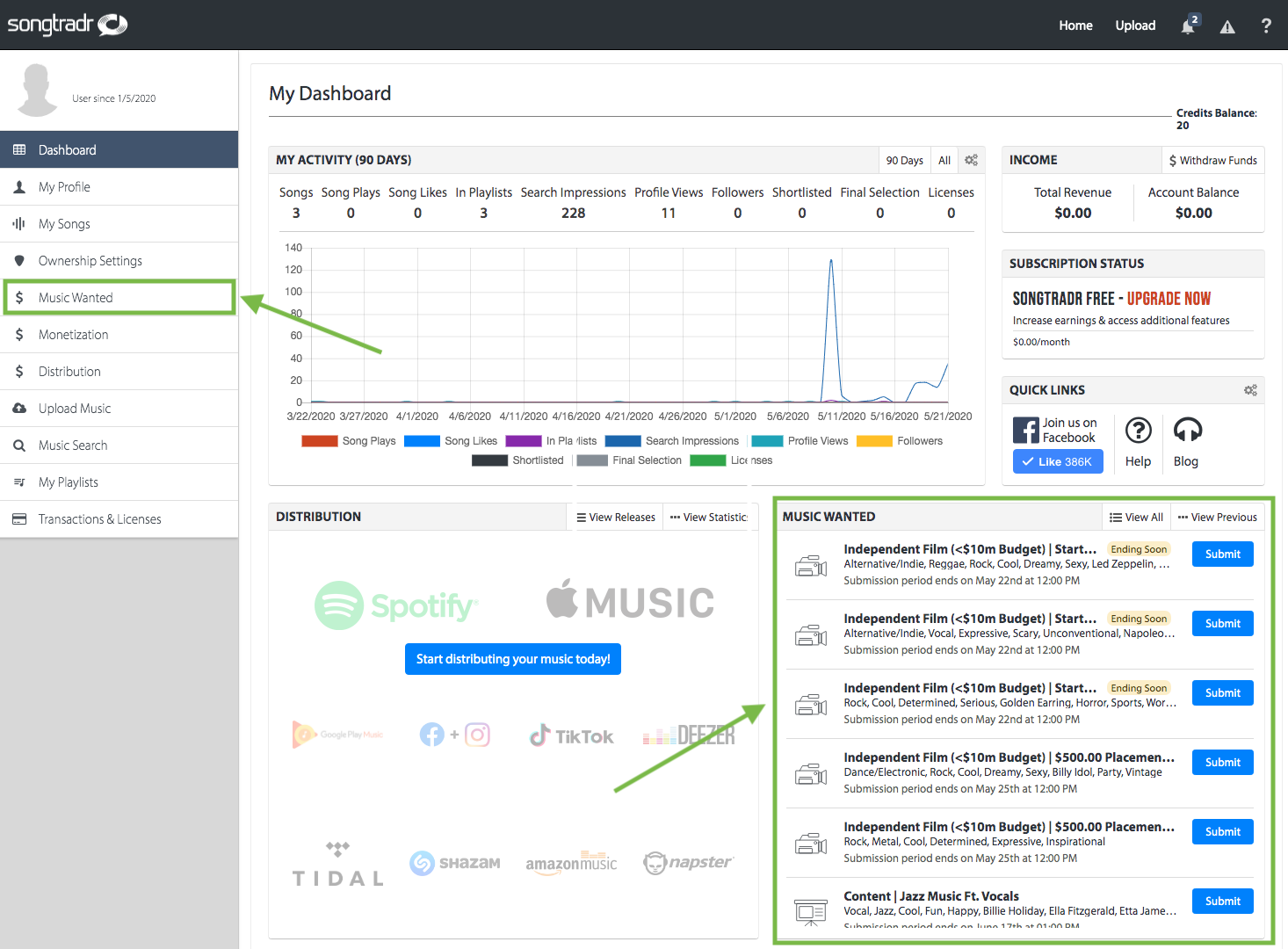The image size is (1288, 949).
Task: Toggle Profile Views teal legend swatch
Action: (767, 441)
